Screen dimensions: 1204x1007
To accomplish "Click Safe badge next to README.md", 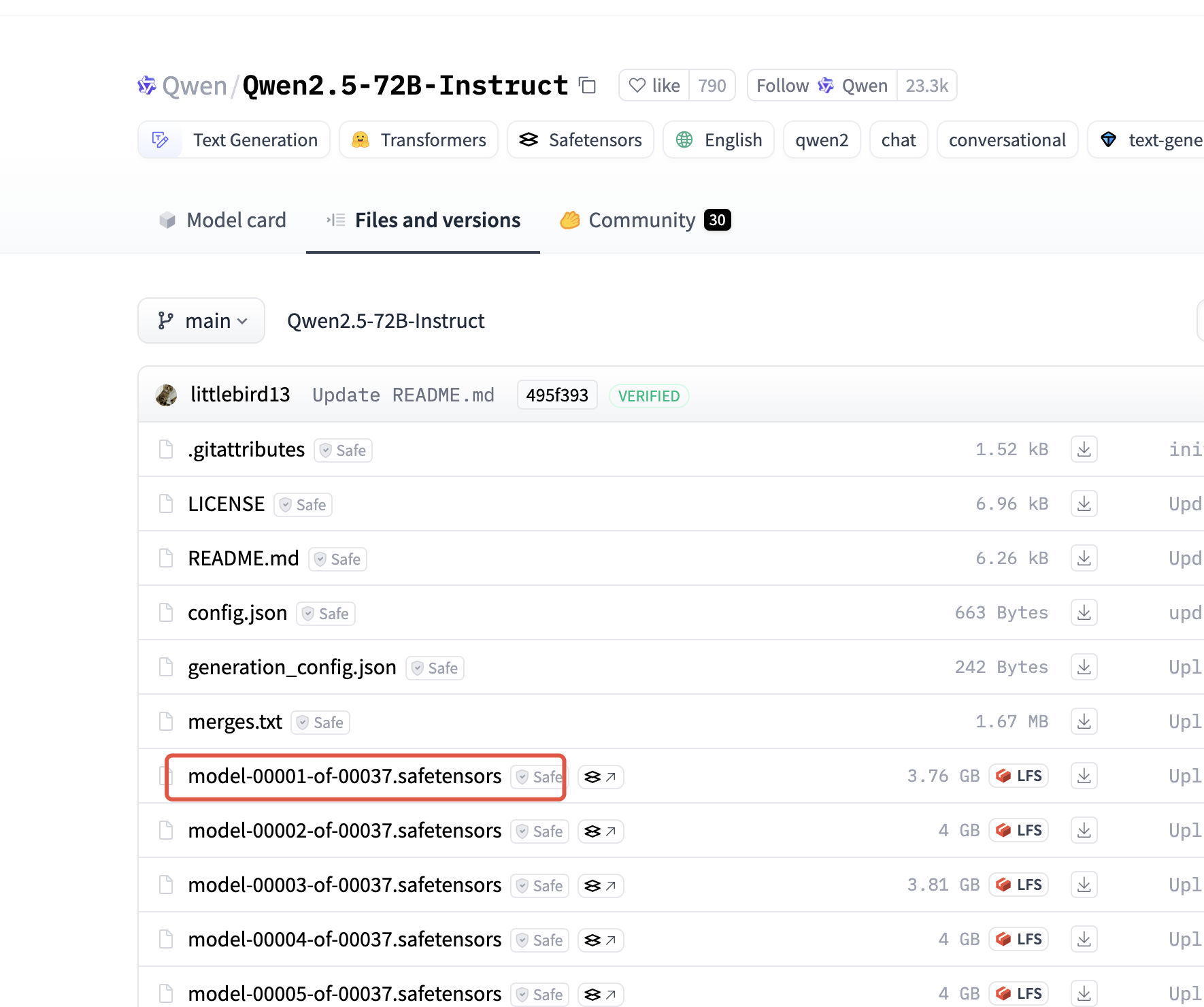I will pos(337,559).
